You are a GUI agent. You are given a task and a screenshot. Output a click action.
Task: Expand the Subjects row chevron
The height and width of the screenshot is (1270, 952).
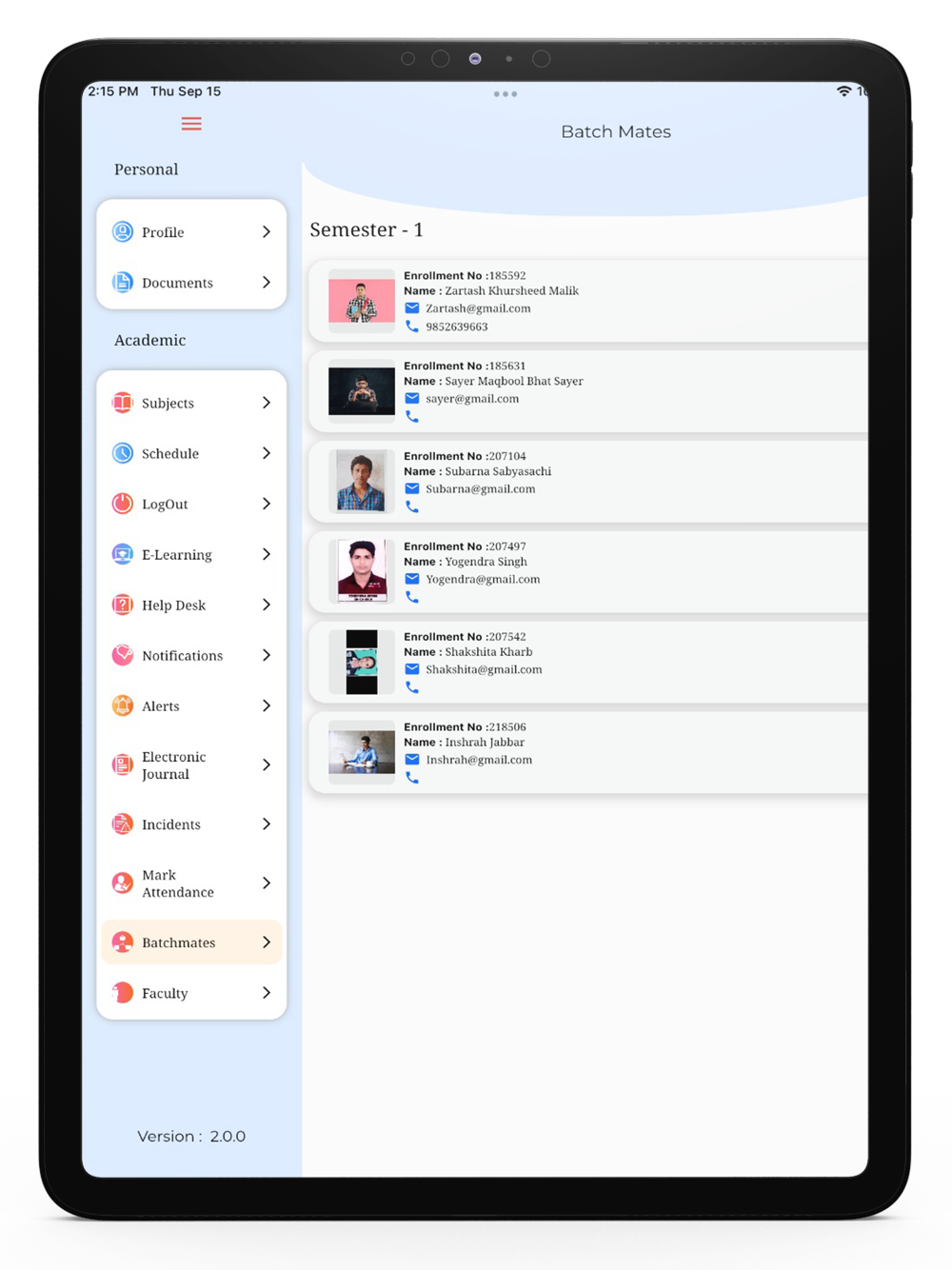point(267,403)
